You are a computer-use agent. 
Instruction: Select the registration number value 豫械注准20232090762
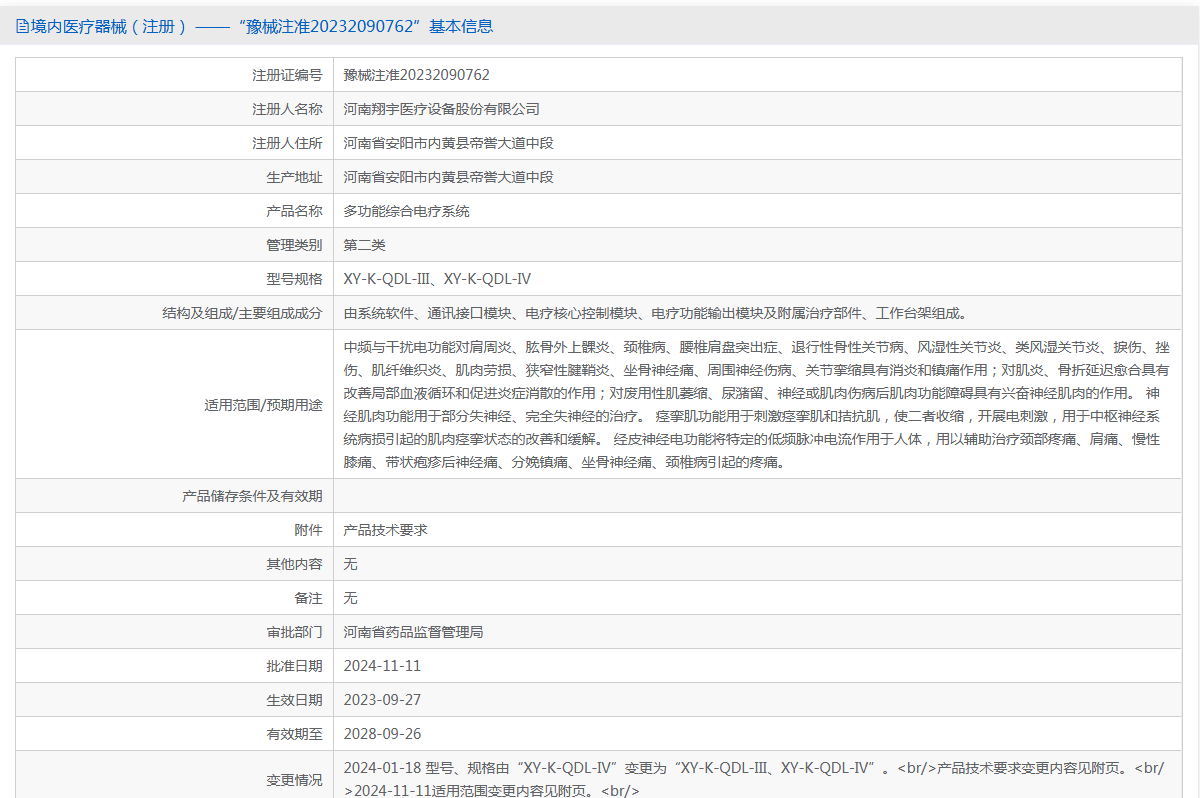(x=416, y=75)
